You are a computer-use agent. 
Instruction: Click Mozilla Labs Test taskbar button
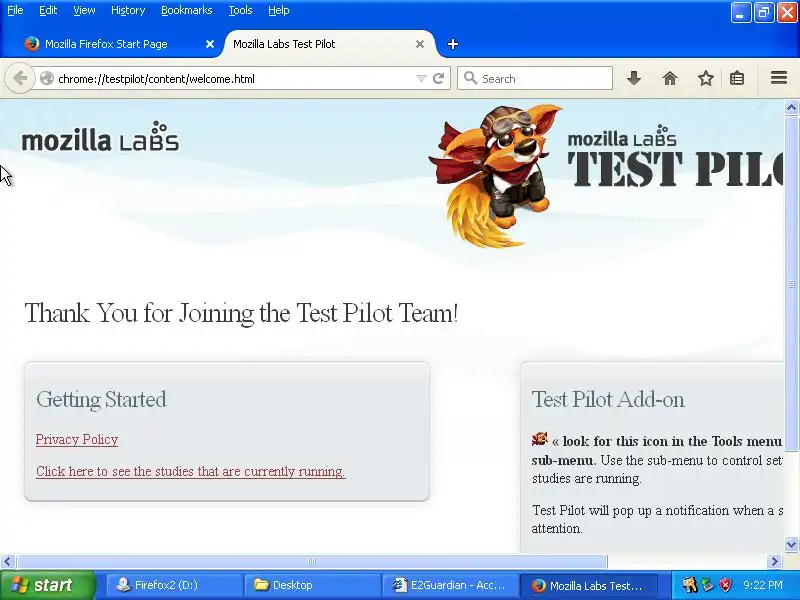[x=588, y=585]
